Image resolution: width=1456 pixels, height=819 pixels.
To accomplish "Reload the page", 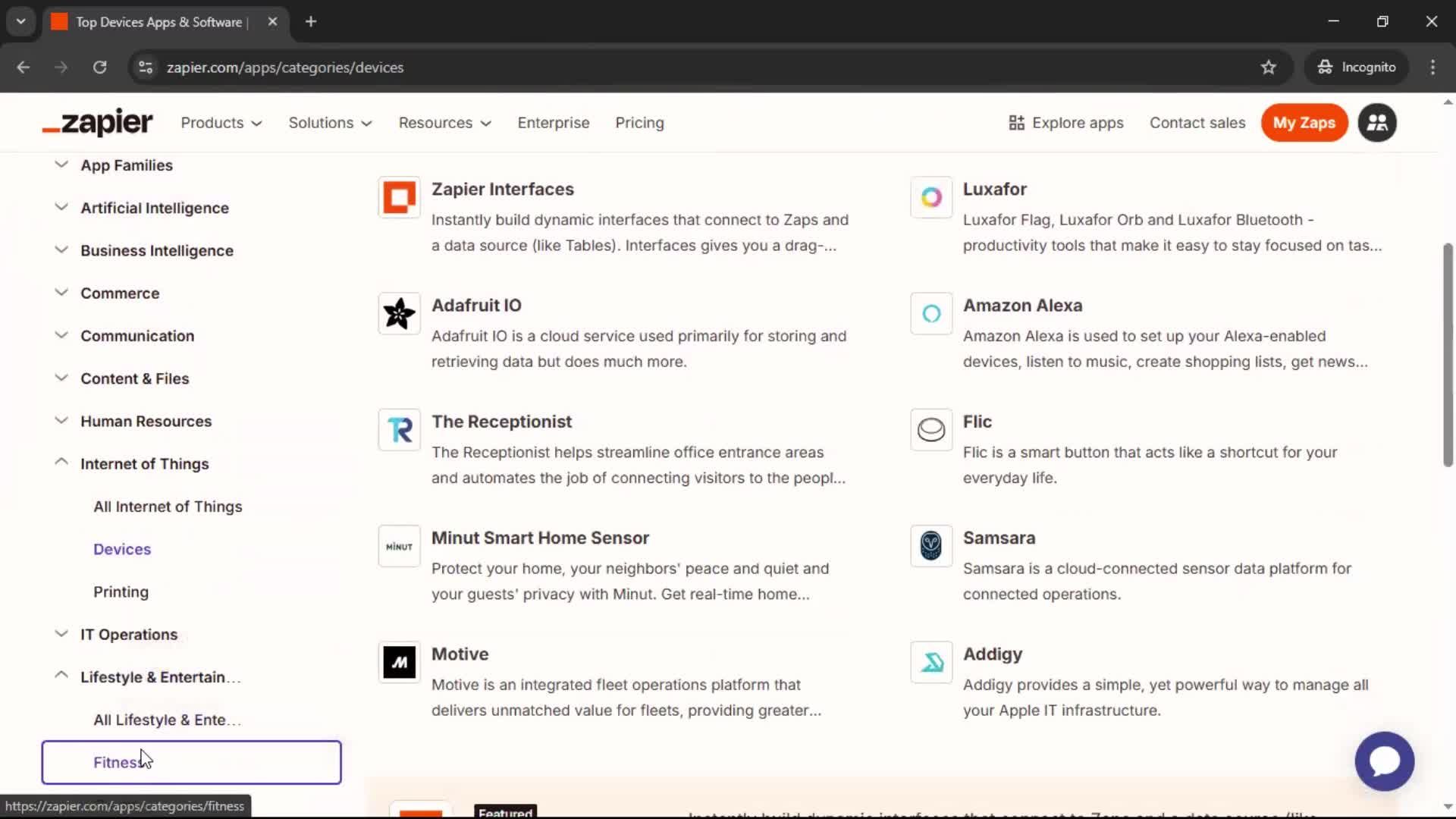I will click(x=99, y=67).
